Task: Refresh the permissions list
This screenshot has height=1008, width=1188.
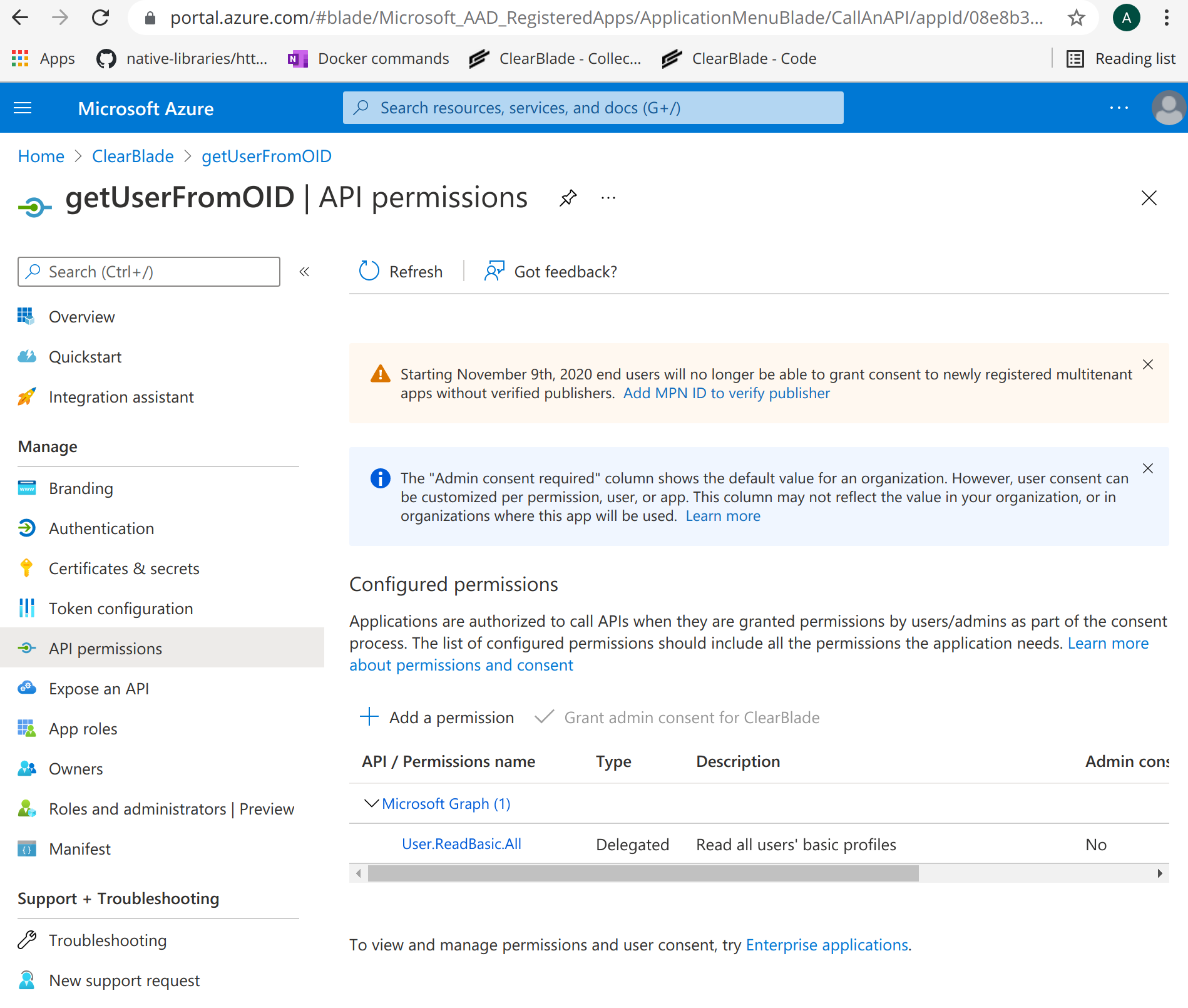Action: 400,272
